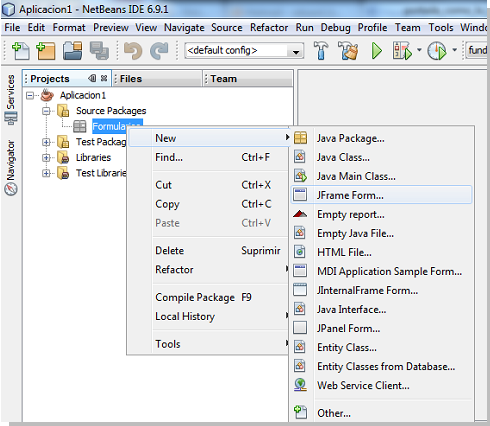The image size is (490, 426).
Task: Choose New in the context menu
Action: point(209,138)
